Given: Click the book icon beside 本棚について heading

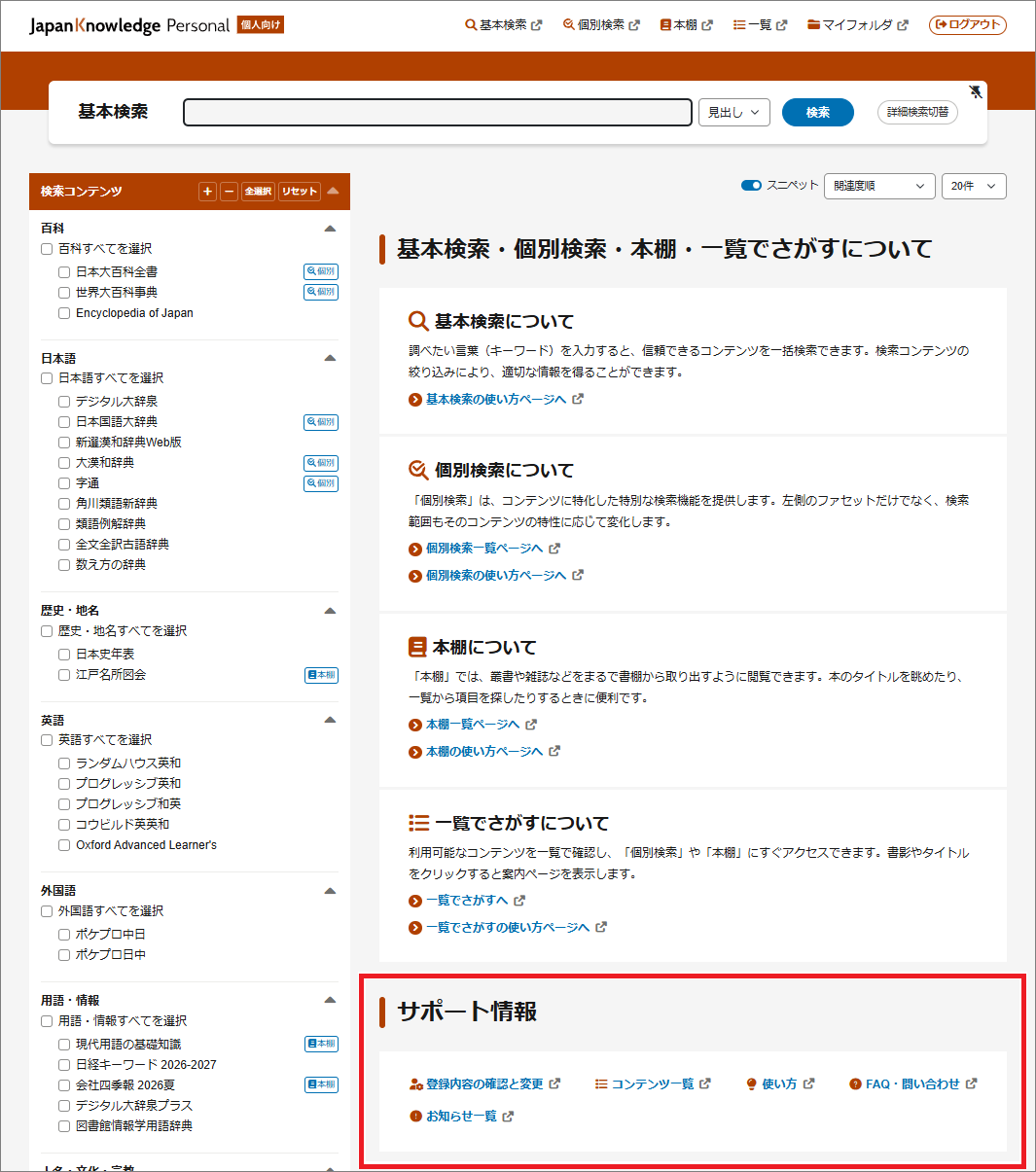Looking at the screenshot, I should [x=417, y=647].
